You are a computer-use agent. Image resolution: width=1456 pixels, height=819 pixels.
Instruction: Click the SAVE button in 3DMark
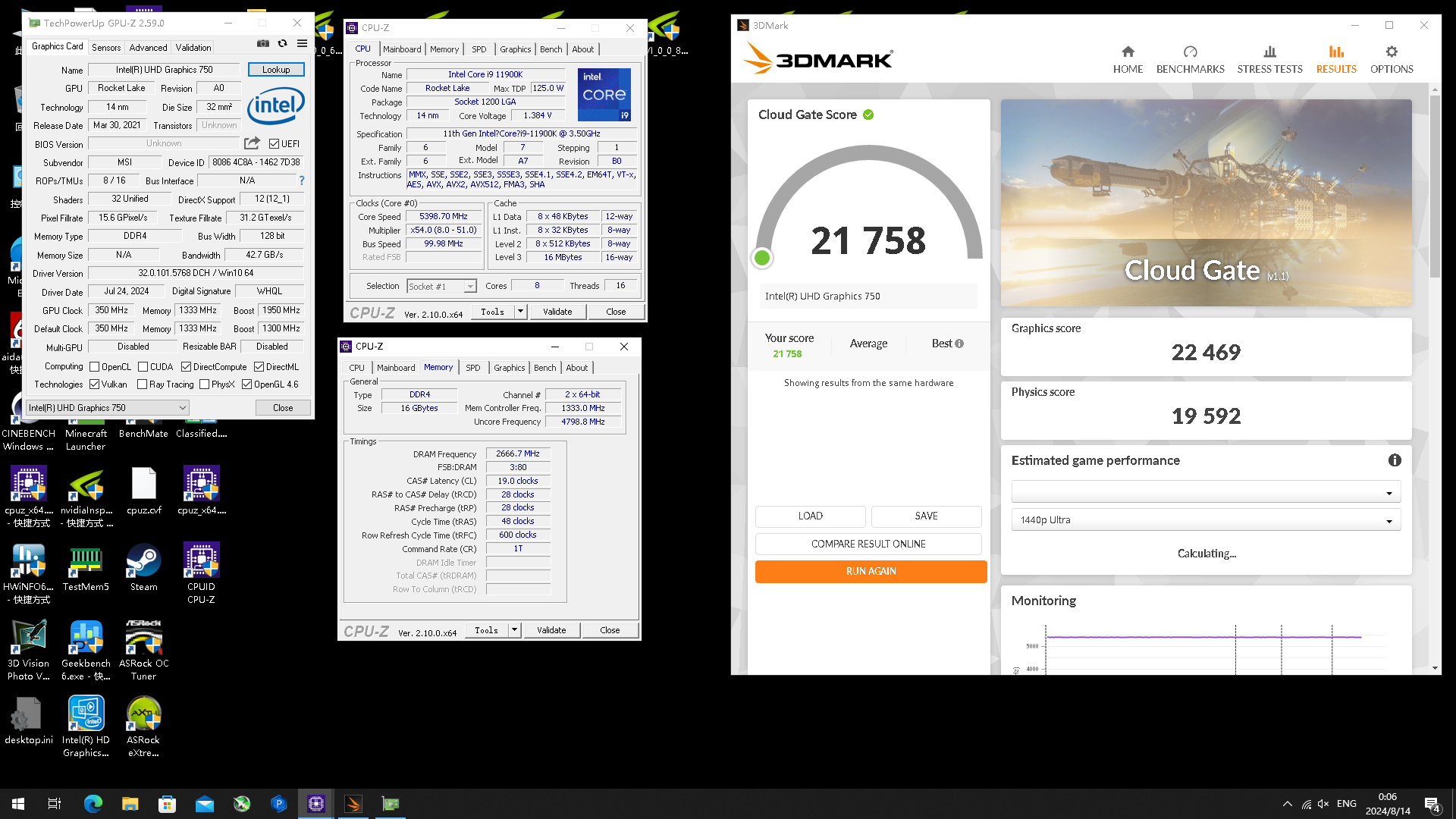(926, 516)
